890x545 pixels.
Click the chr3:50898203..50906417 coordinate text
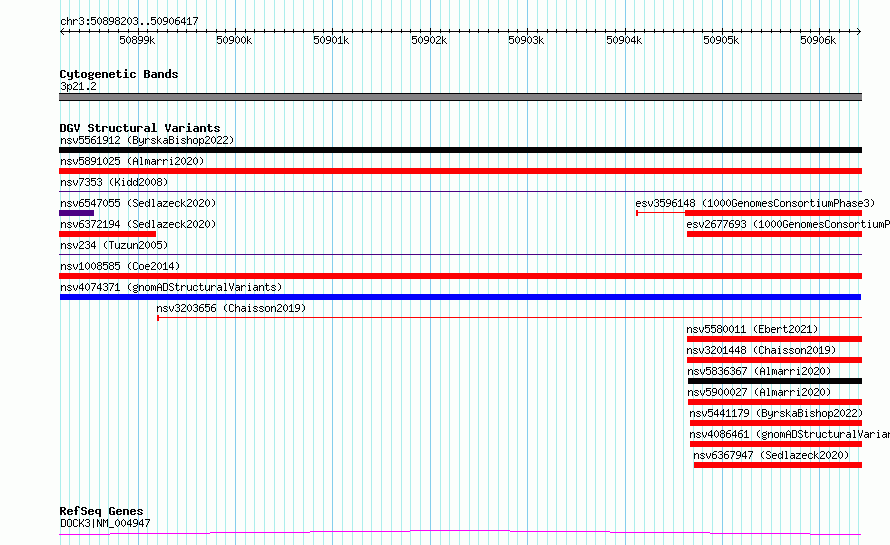coord(129,21)
